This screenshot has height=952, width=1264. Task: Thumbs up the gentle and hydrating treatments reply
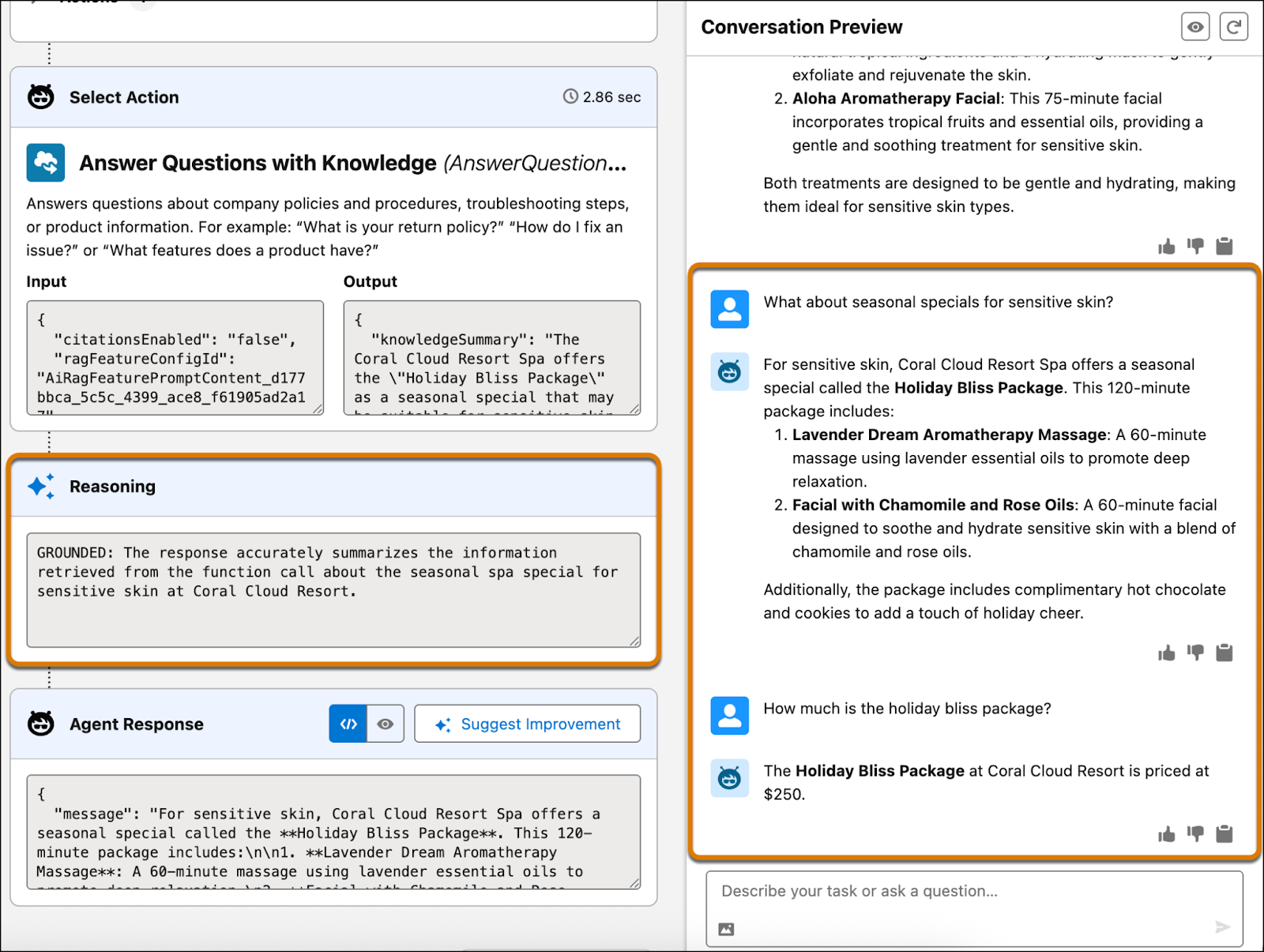coord(1167,246)
